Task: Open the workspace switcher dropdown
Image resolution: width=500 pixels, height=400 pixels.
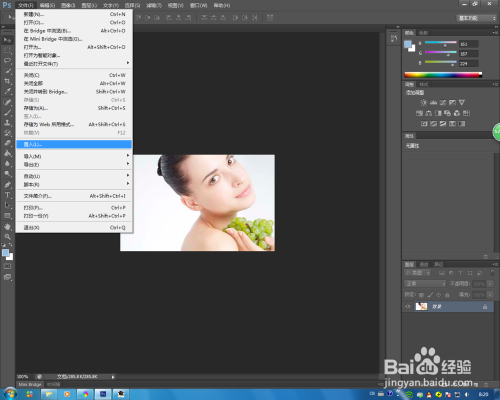Action: (476, 18)
